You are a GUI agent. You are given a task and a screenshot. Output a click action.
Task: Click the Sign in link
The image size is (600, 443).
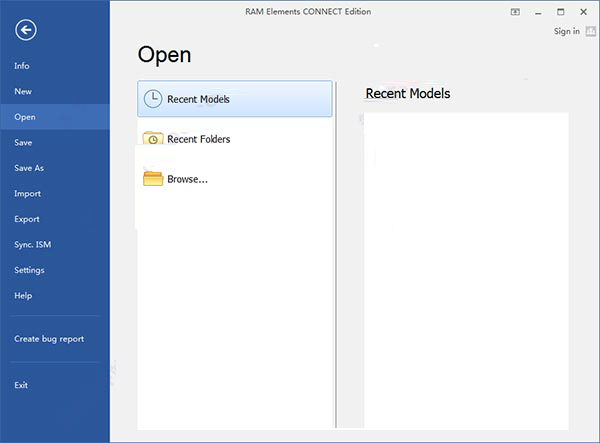tap(567, 31)
